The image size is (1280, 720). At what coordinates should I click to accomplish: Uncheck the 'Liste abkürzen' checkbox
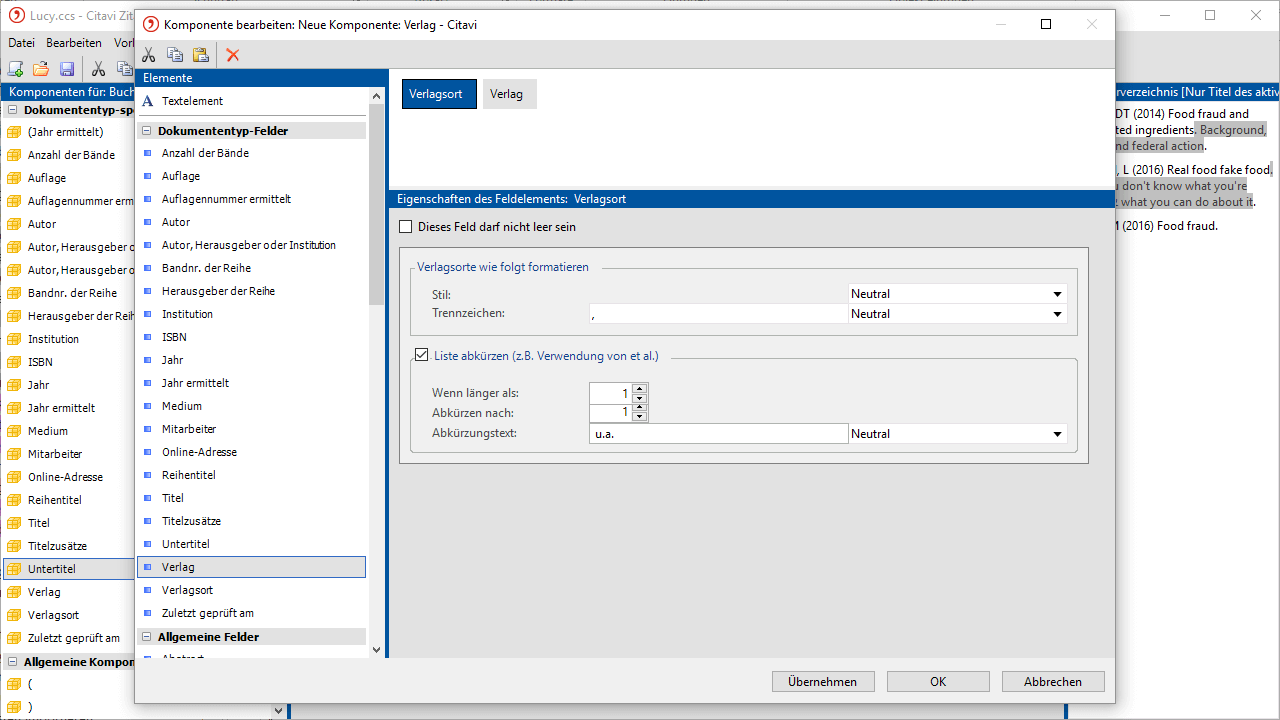click(421, 355)
